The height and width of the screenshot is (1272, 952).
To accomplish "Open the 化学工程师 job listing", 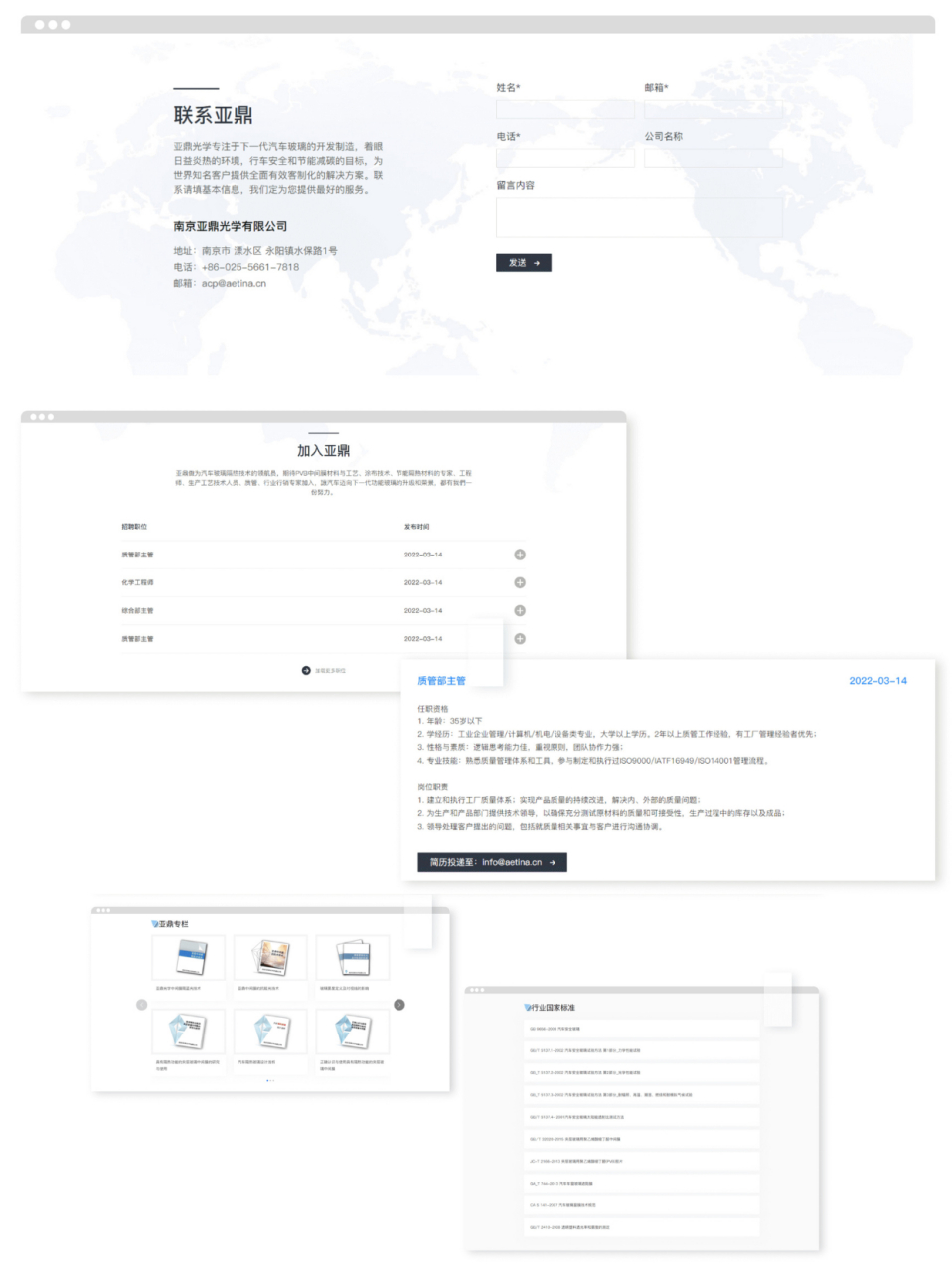I will click(x=138, y=582).
